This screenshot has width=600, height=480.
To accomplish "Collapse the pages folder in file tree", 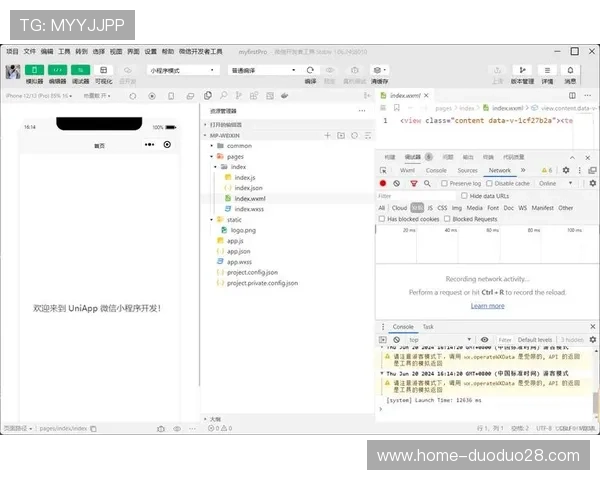I will 212,156.
